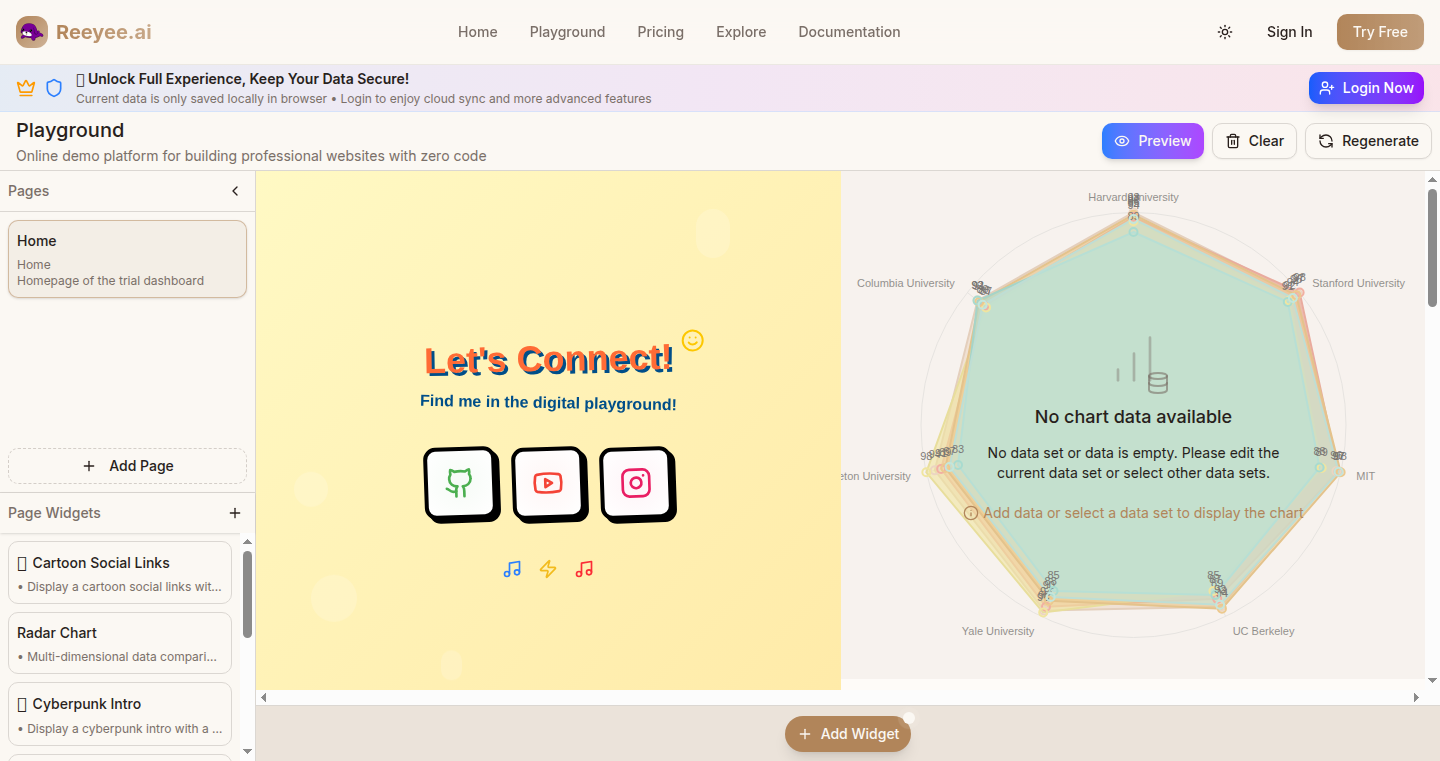Open the Playground navigation item

click(x=567, y=32)
